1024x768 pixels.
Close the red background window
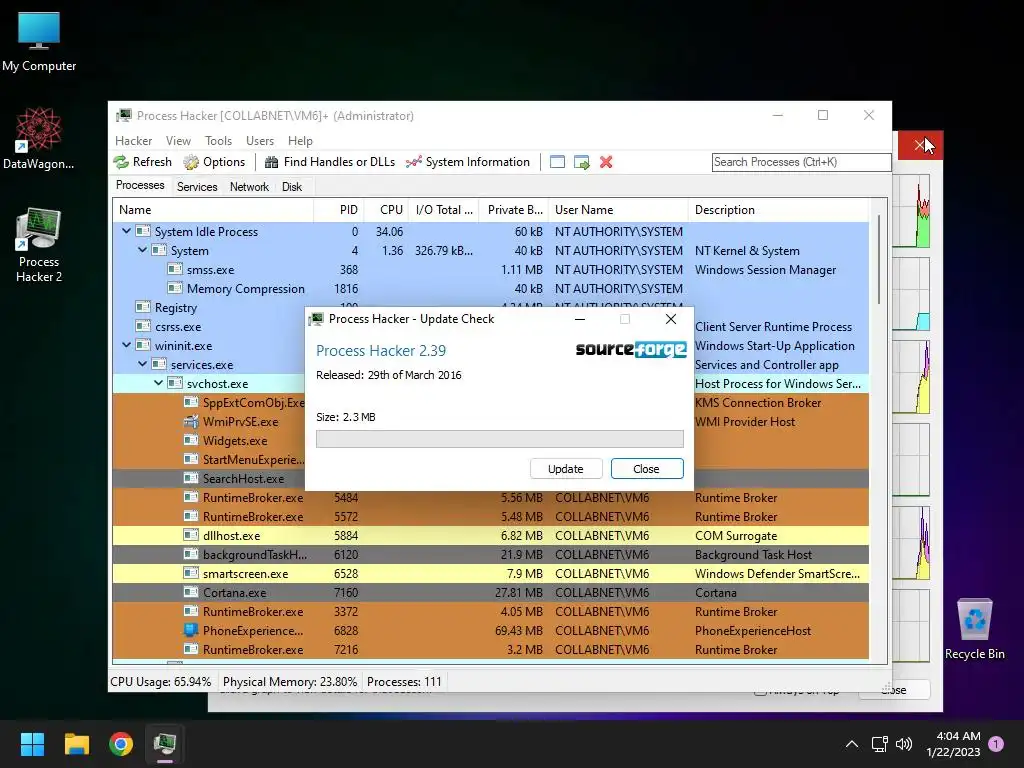coord(920,145)
